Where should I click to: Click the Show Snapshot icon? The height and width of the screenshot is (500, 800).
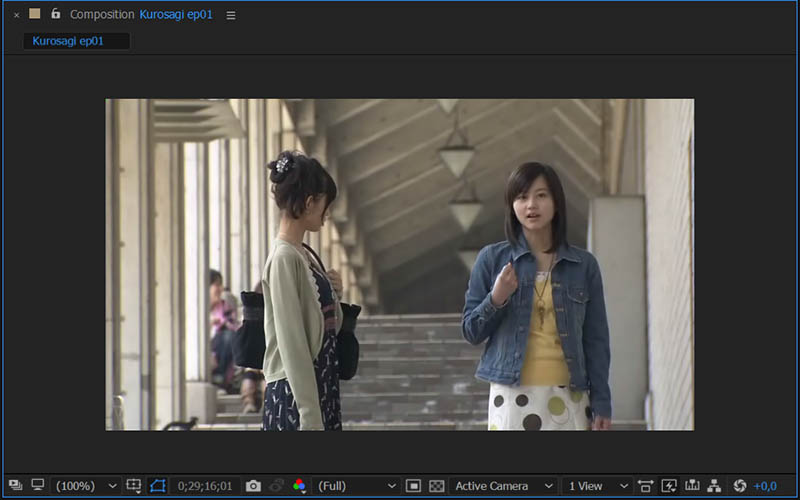(276, 486)
